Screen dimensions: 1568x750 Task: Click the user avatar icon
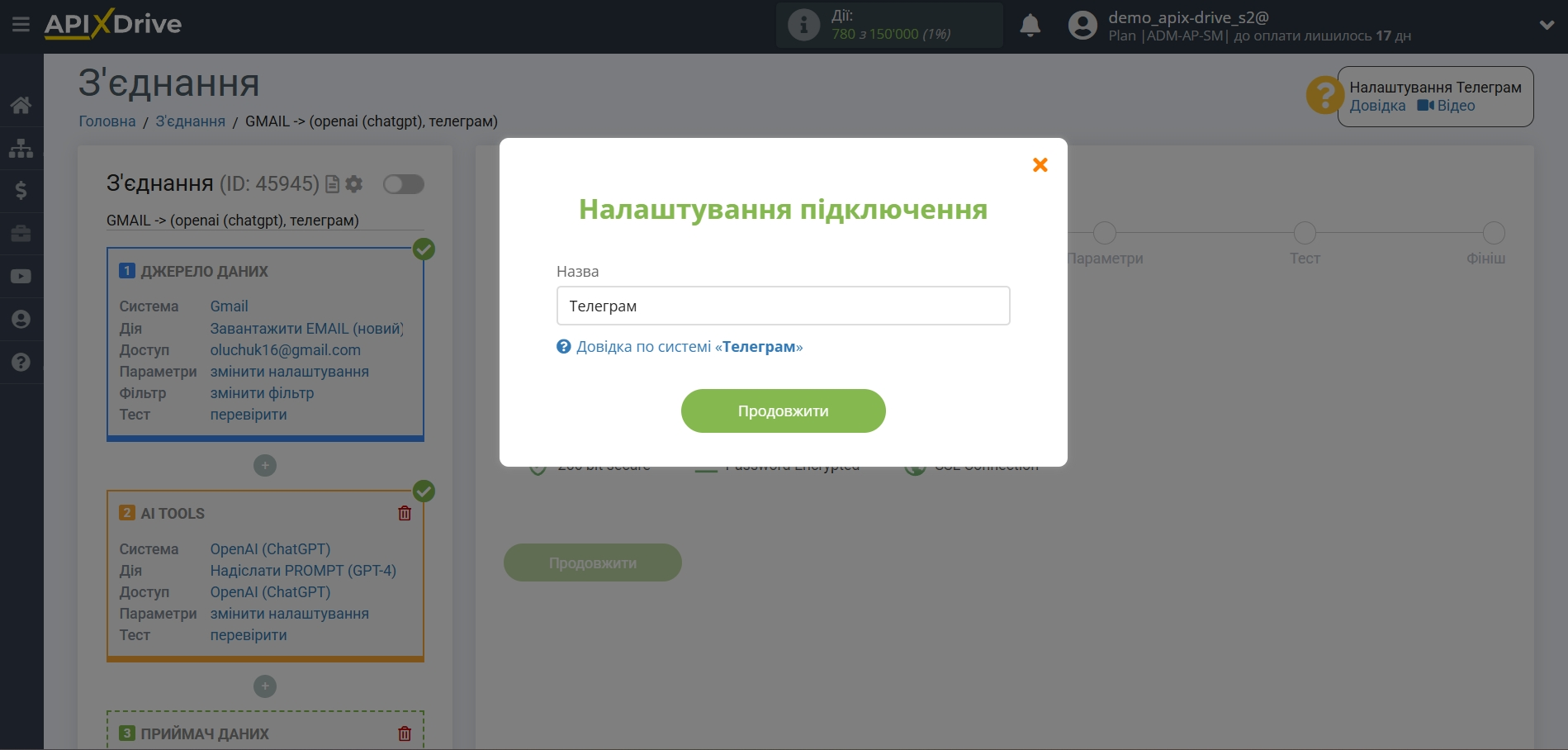click(x=1082, y=26)
